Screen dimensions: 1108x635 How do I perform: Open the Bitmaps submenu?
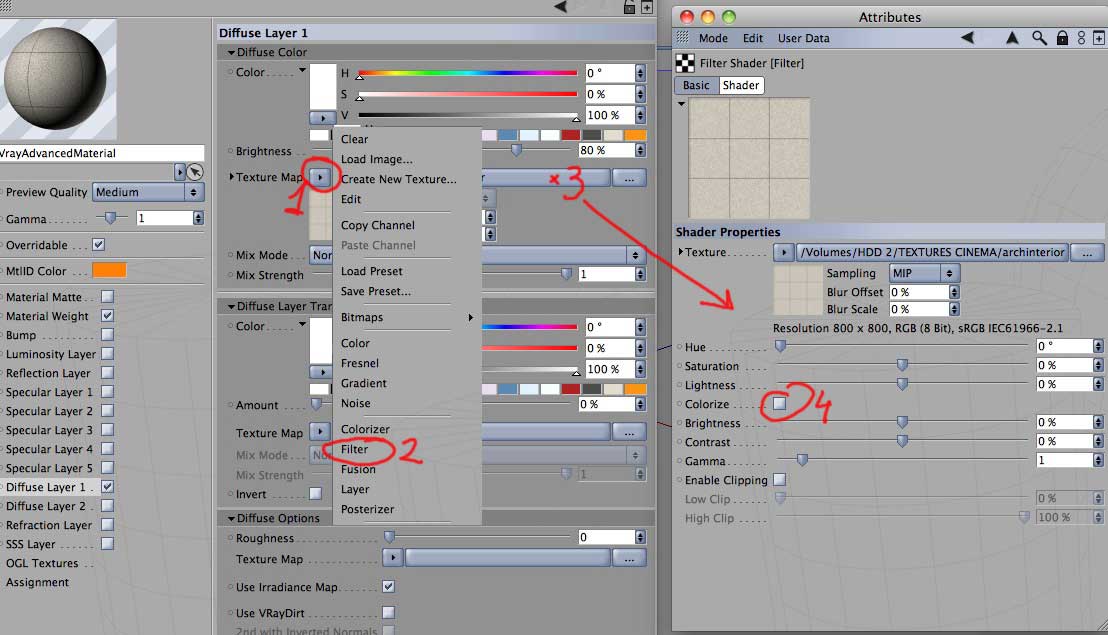tap(407, 317)
